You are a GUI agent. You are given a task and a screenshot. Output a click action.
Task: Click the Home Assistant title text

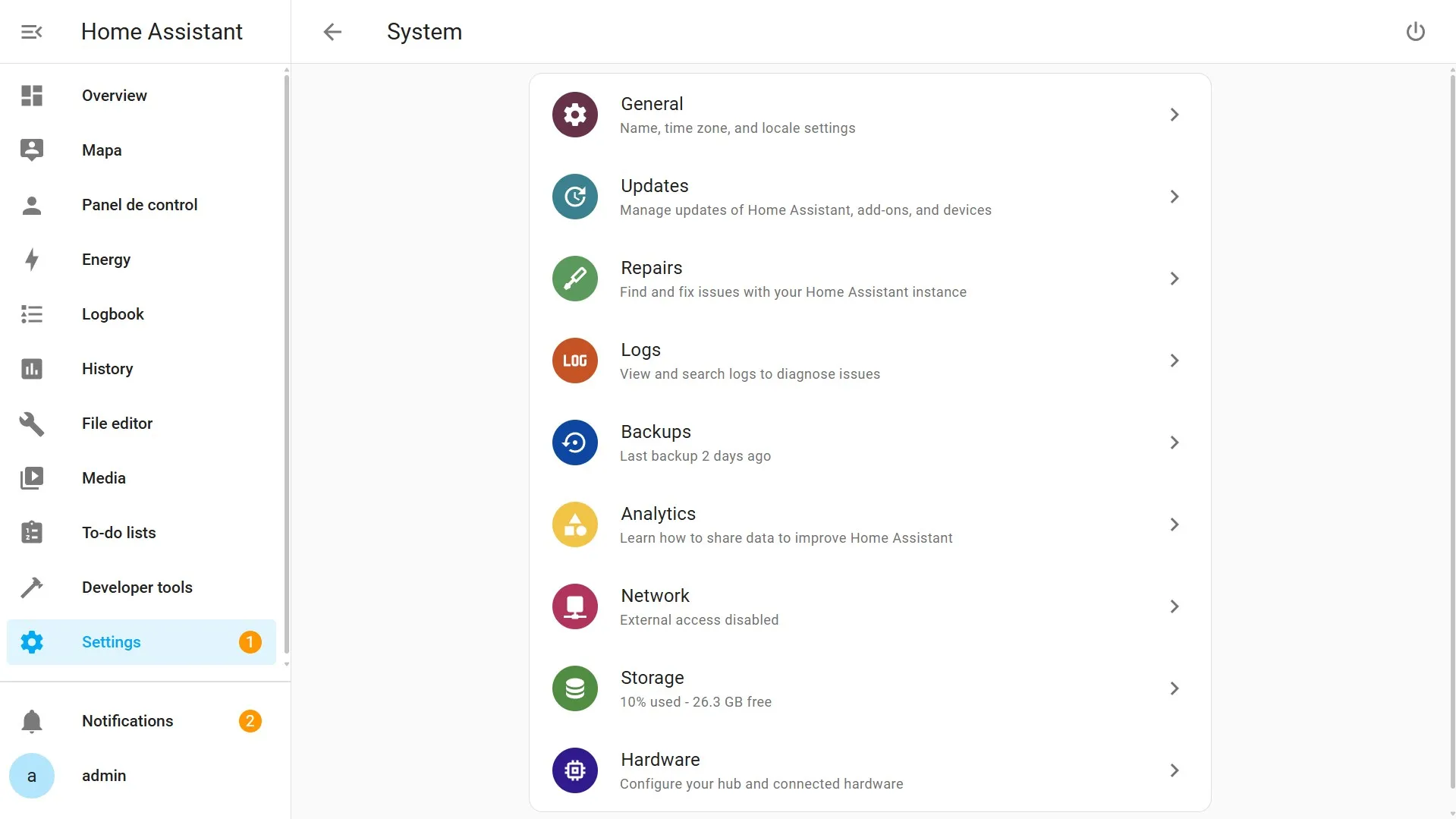point(162,32)
